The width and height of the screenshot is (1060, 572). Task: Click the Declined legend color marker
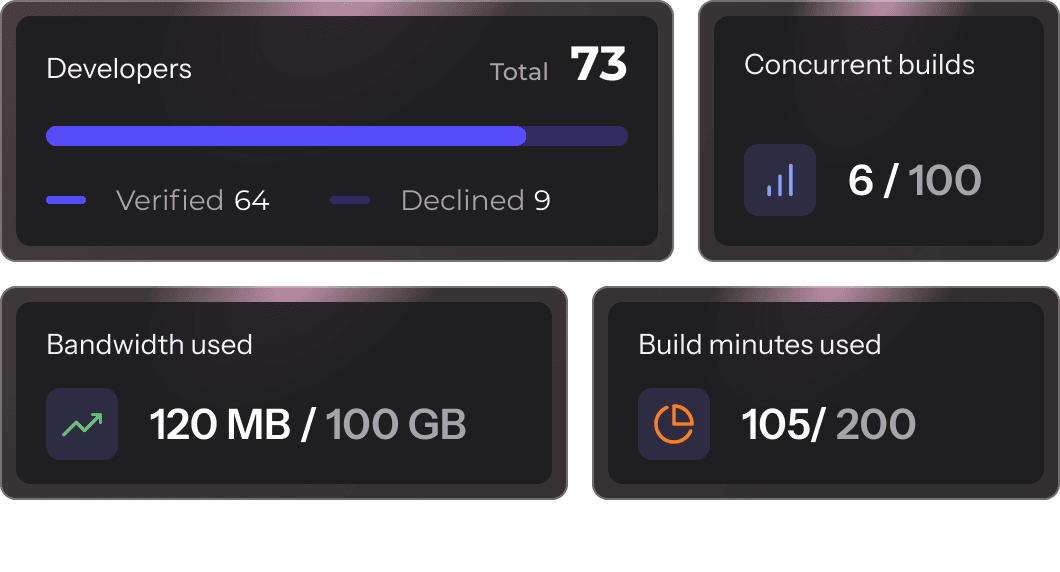(350, 201)
